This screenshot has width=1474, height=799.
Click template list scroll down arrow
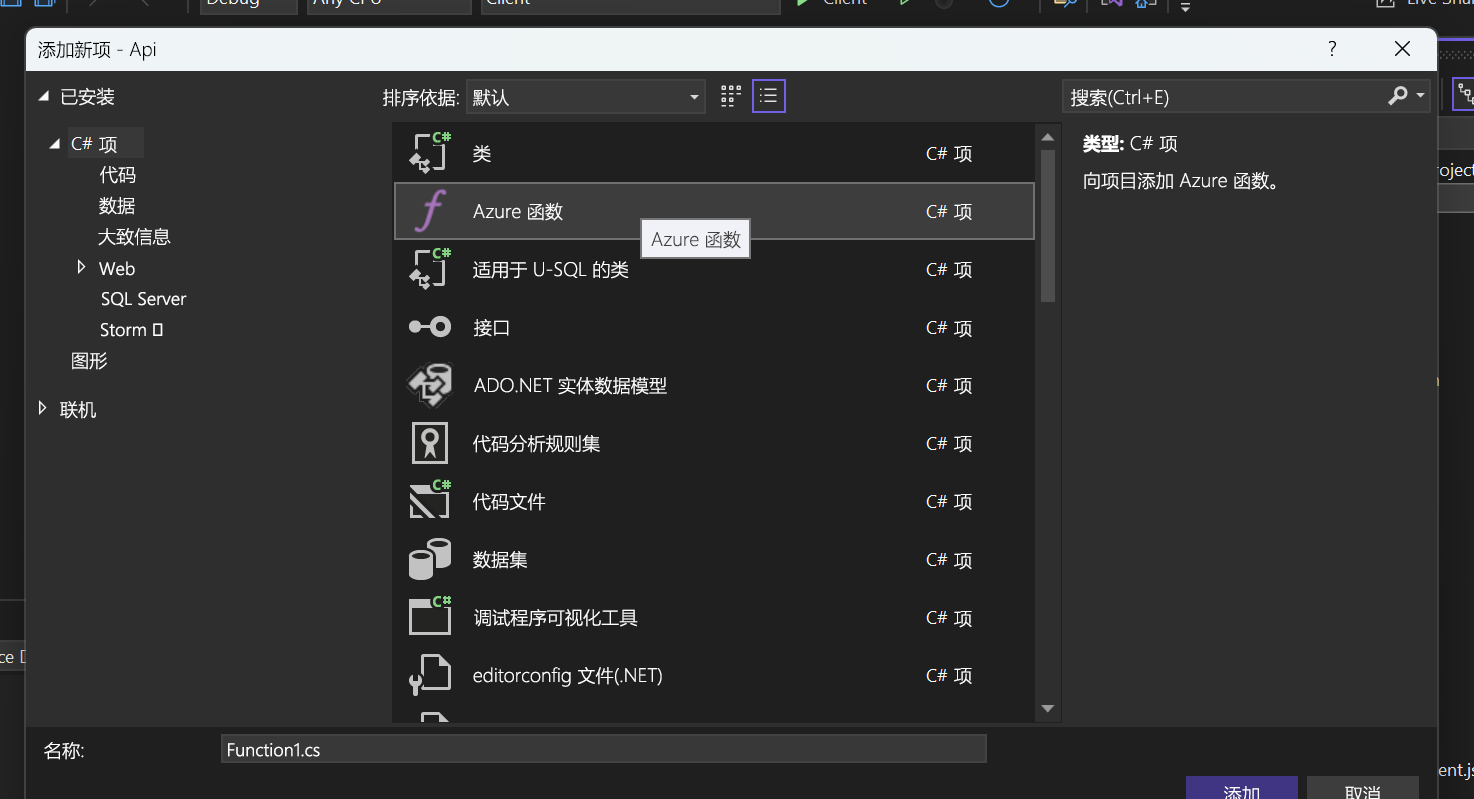click(1047, 708)
